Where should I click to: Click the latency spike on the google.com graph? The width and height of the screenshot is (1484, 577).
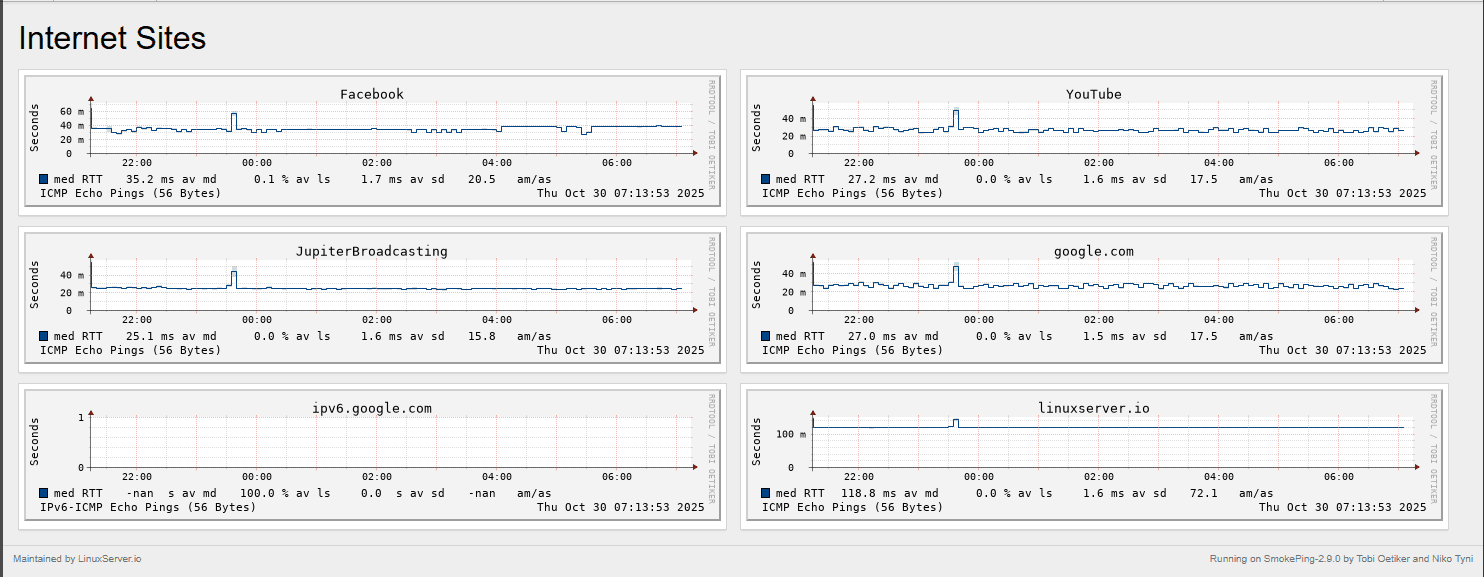(956, 267)
